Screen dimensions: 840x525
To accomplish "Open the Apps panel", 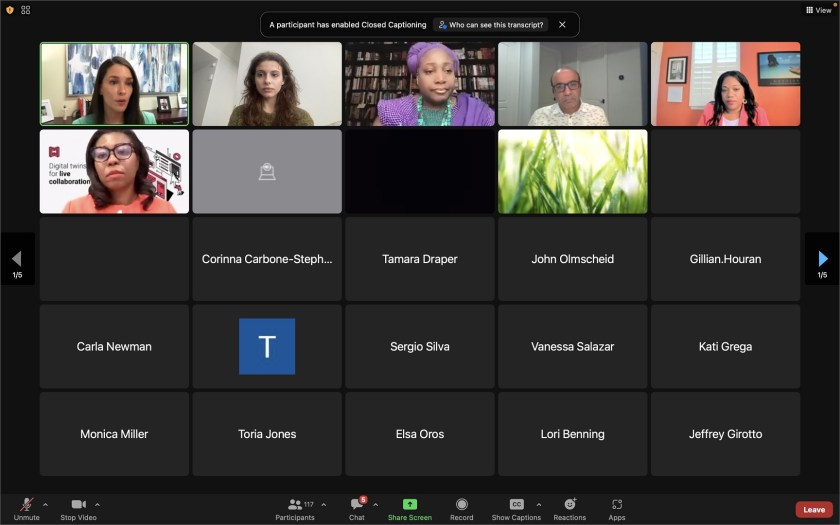I will click(x=617, y=505).
